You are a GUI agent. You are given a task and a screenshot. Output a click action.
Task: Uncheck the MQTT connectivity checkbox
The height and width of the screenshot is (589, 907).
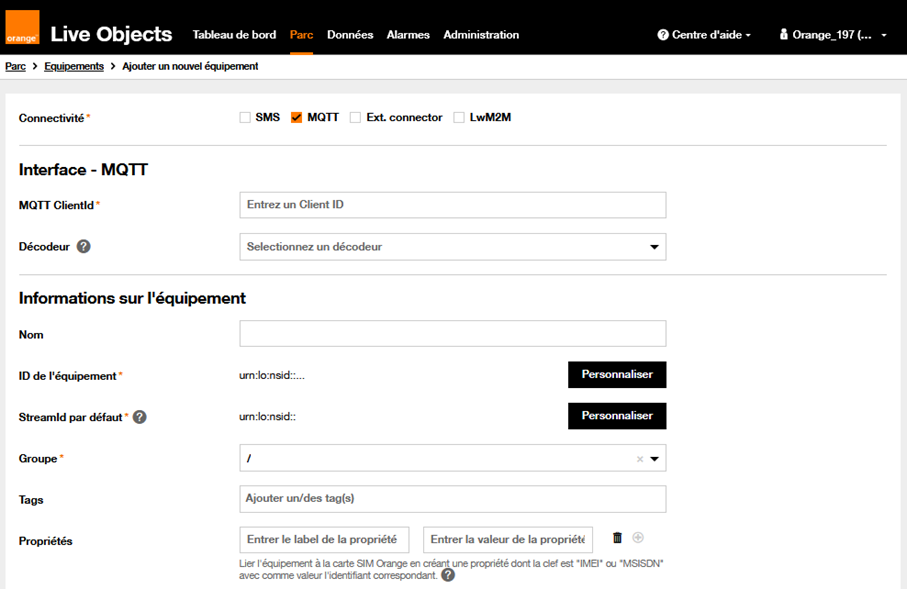(296, 118)
